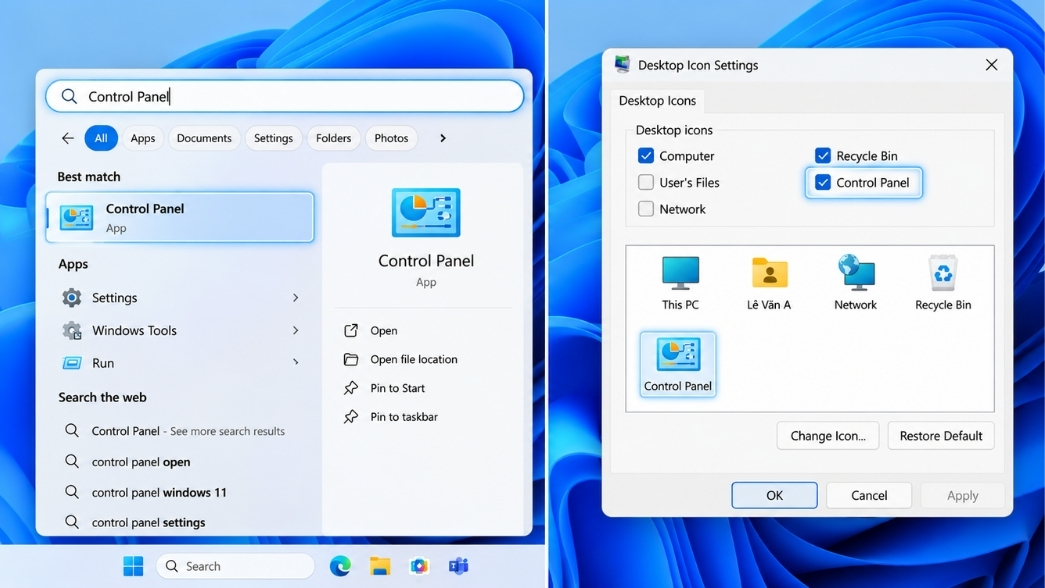Confirm with the OK button
1045x588 pixels.
774,495
